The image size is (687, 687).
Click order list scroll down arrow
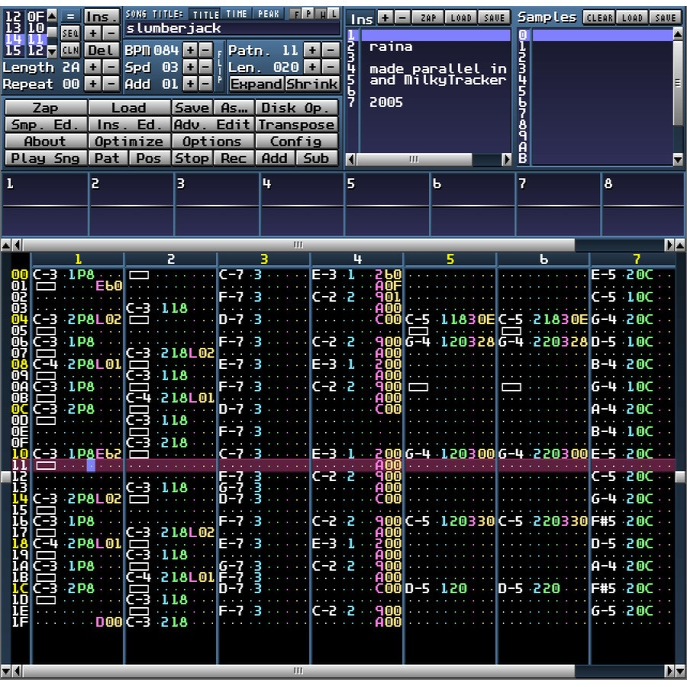point(52,52)
